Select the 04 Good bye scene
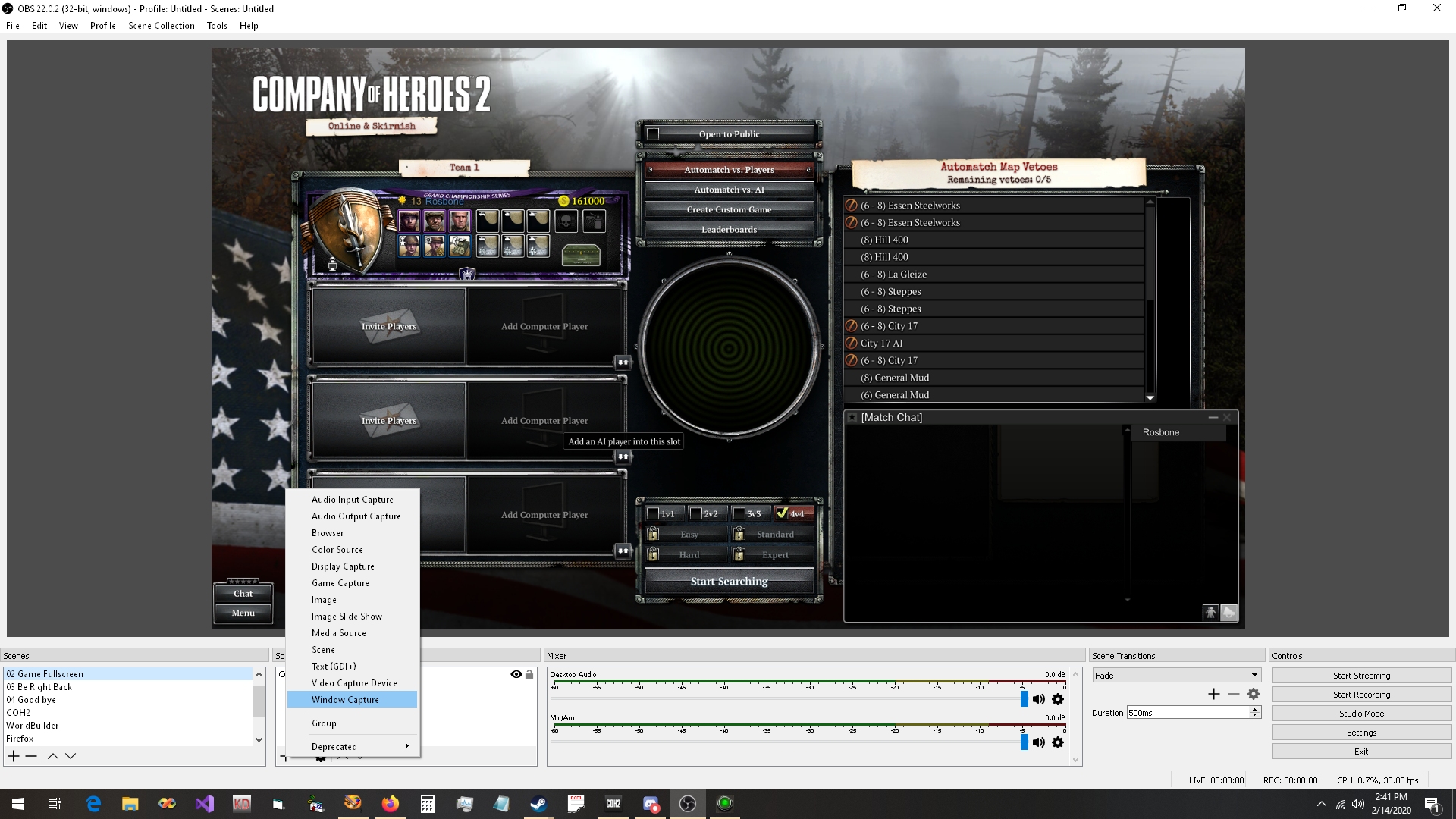 click(128, 700)
